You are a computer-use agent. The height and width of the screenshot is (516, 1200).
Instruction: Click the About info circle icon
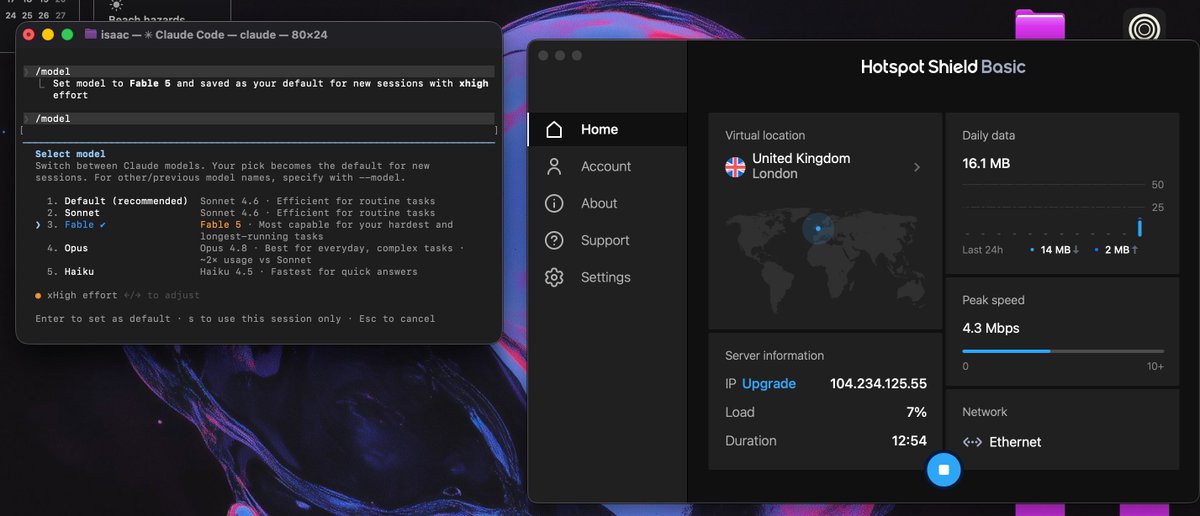click(554, 203)
